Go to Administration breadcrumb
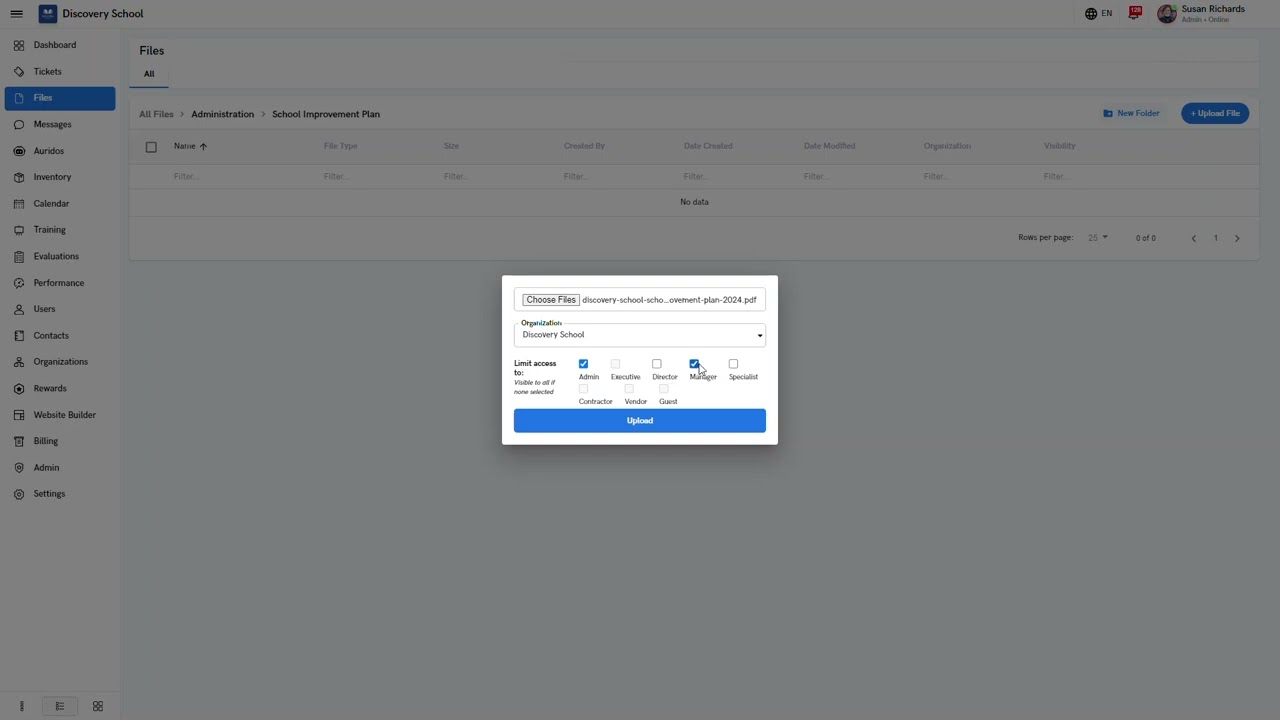 coord(222,114)
